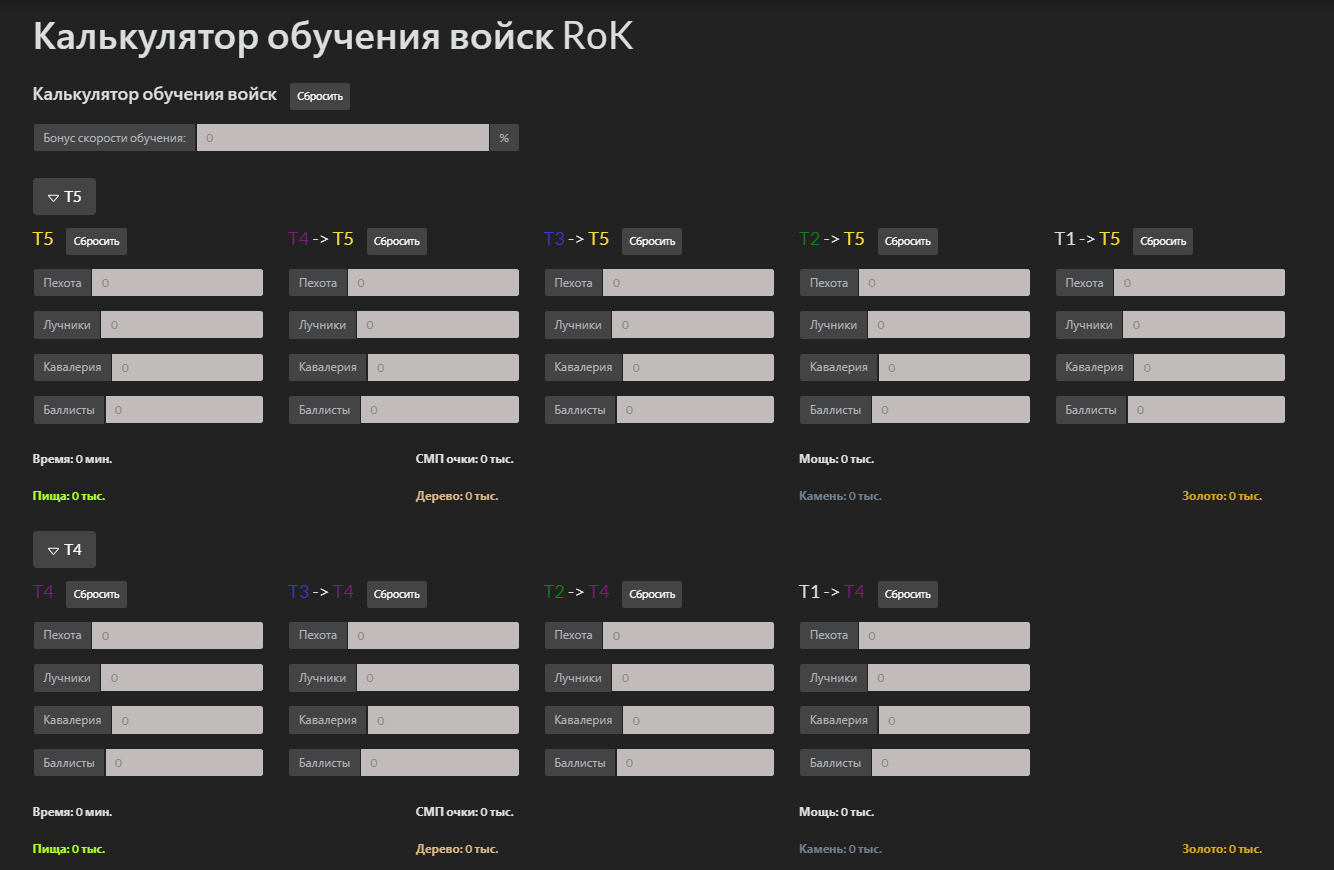Reset the plain T4 column
Viewport: 1334px width, 870px height.
(96, 594)
